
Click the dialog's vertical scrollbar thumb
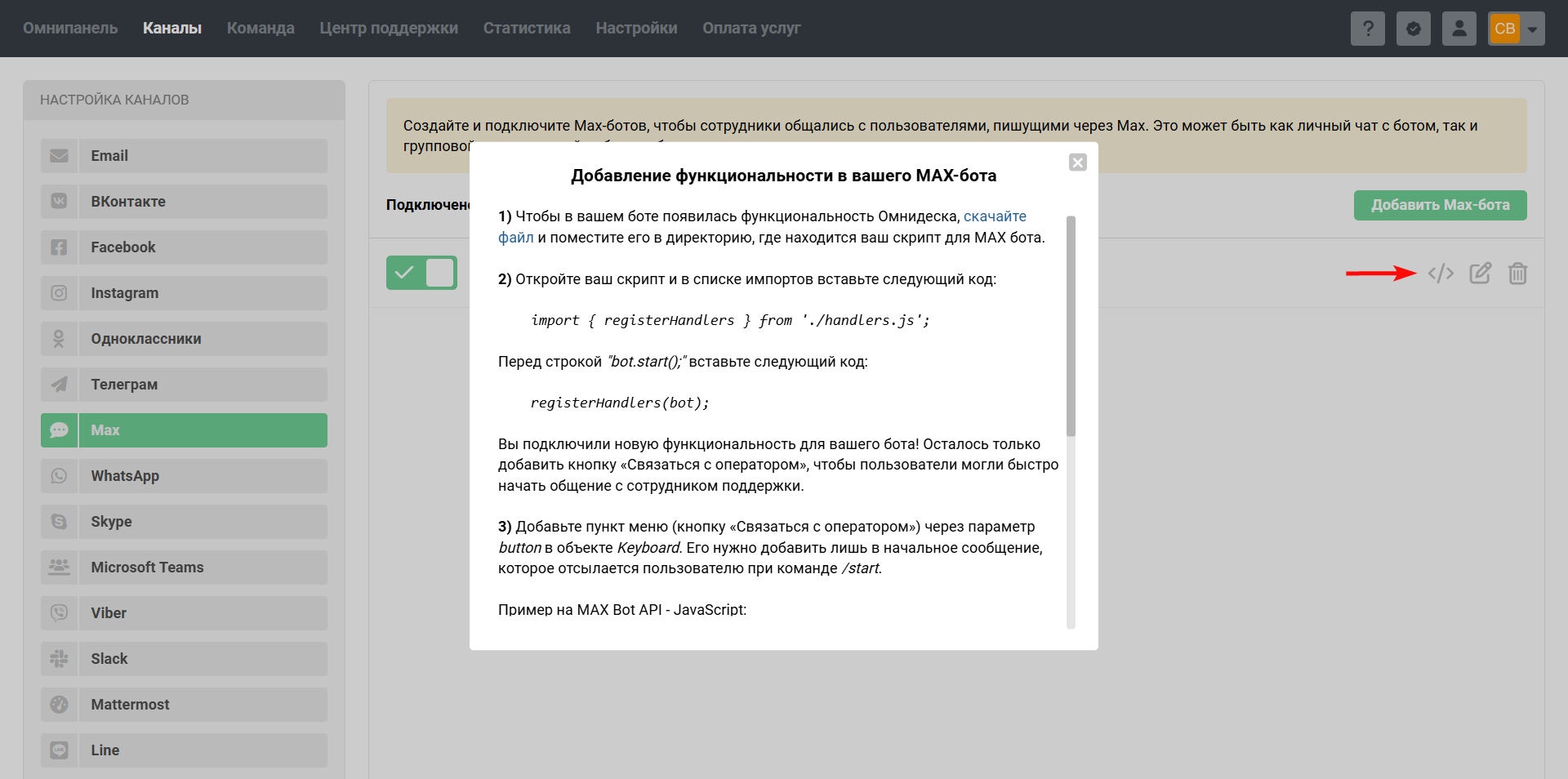click(x=1071, y=326)
